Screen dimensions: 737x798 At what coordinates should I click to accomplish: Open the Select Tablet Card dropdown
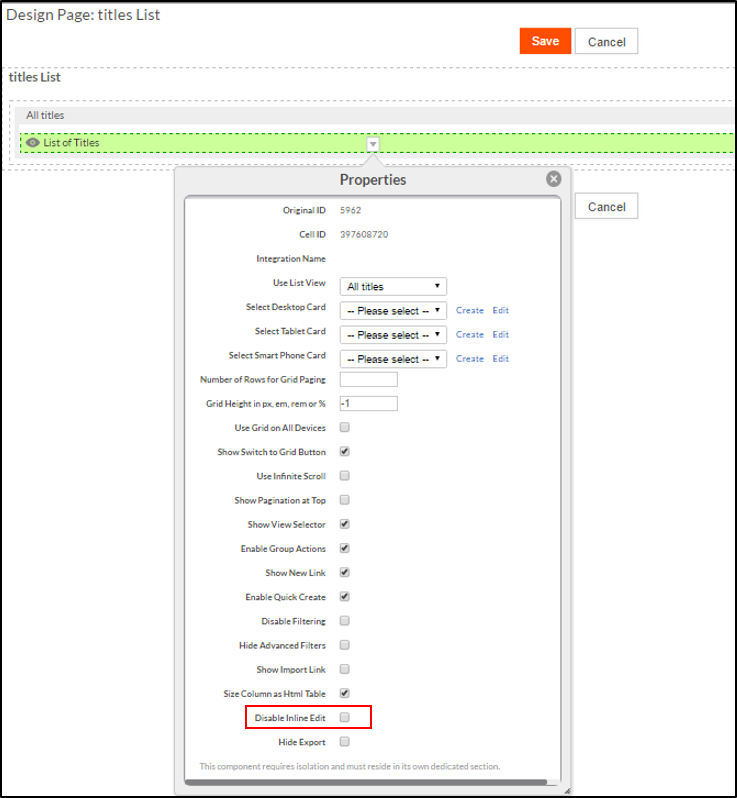coord(393,335)
